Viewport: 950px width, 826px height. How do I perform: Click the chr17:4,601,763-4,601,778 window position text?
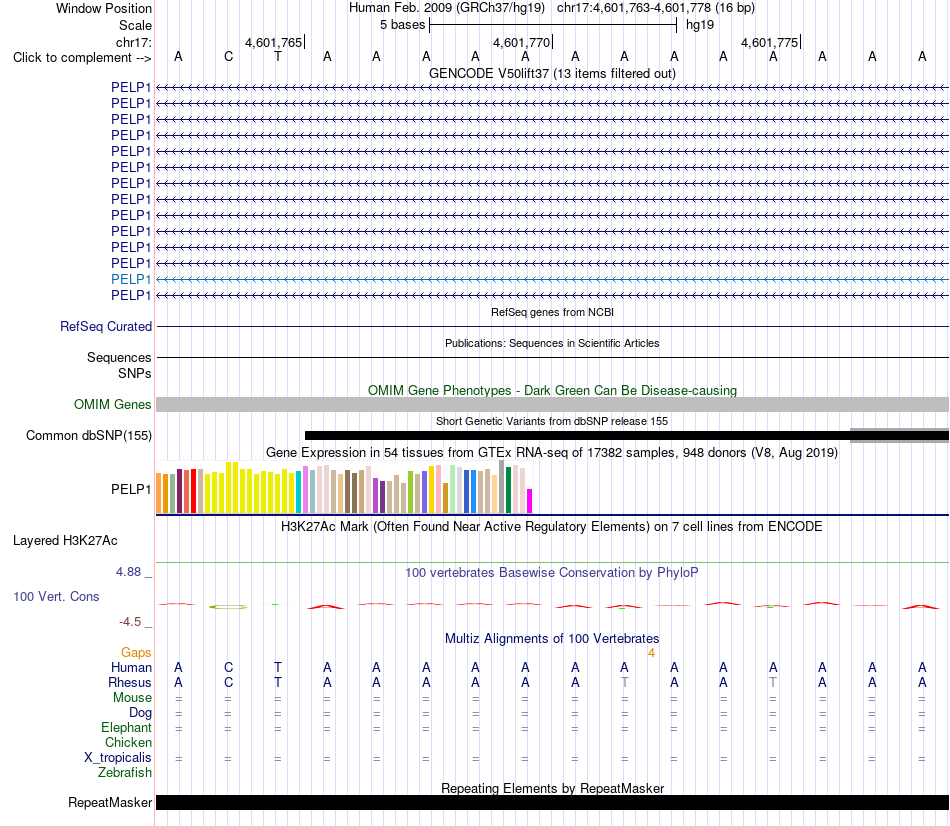(656, 8)
